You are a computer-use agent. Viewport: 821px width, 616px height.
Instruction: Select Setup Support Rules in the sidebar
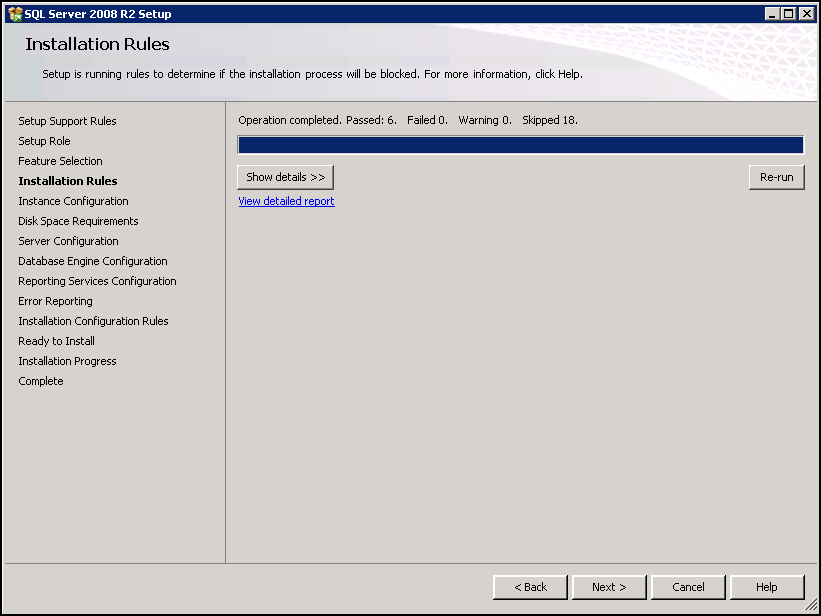[x=67, y=120]
